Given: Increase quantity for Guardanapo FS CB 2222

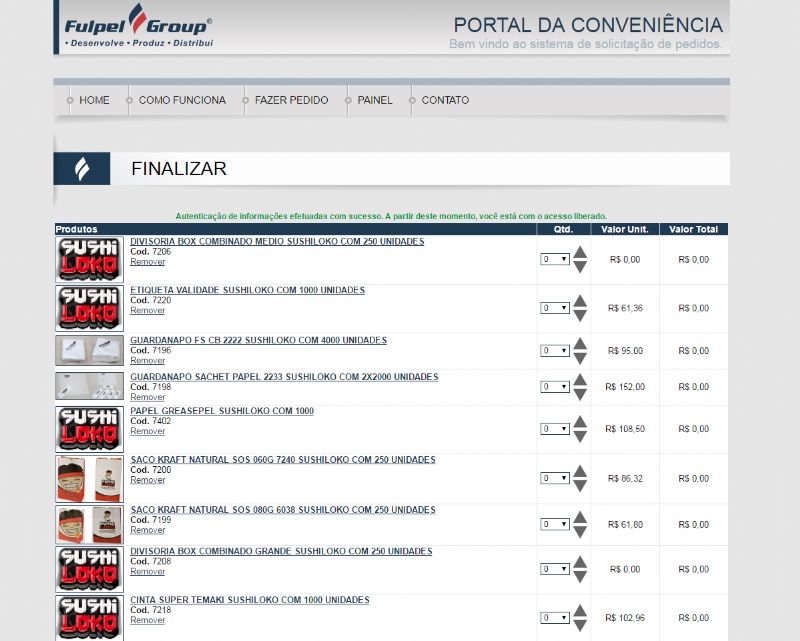Looking at the screenshot, I should (x=580, y=343).
